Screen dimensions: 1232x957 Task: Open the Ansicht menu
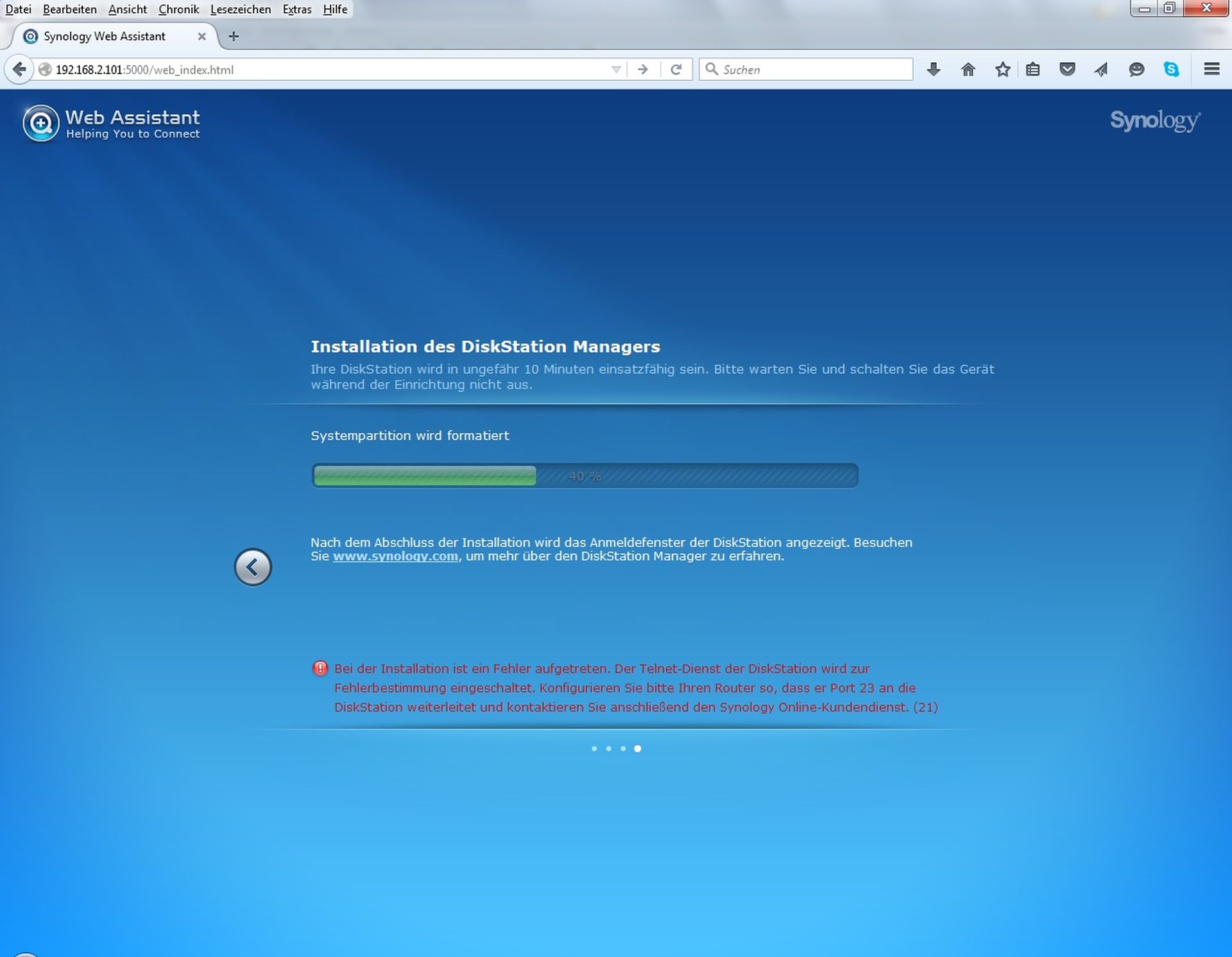tap(128, 9)
